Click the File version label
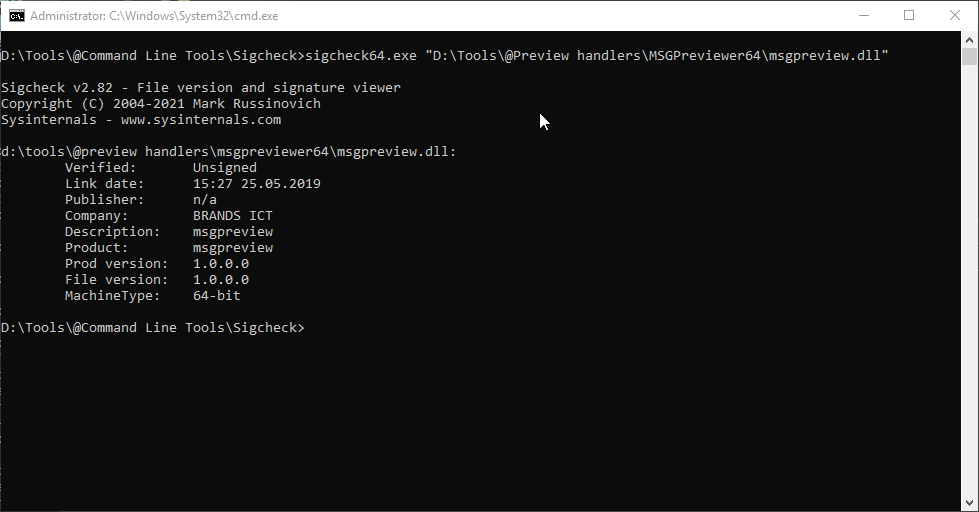Screen dimensions: 979x512 [117, 280]
